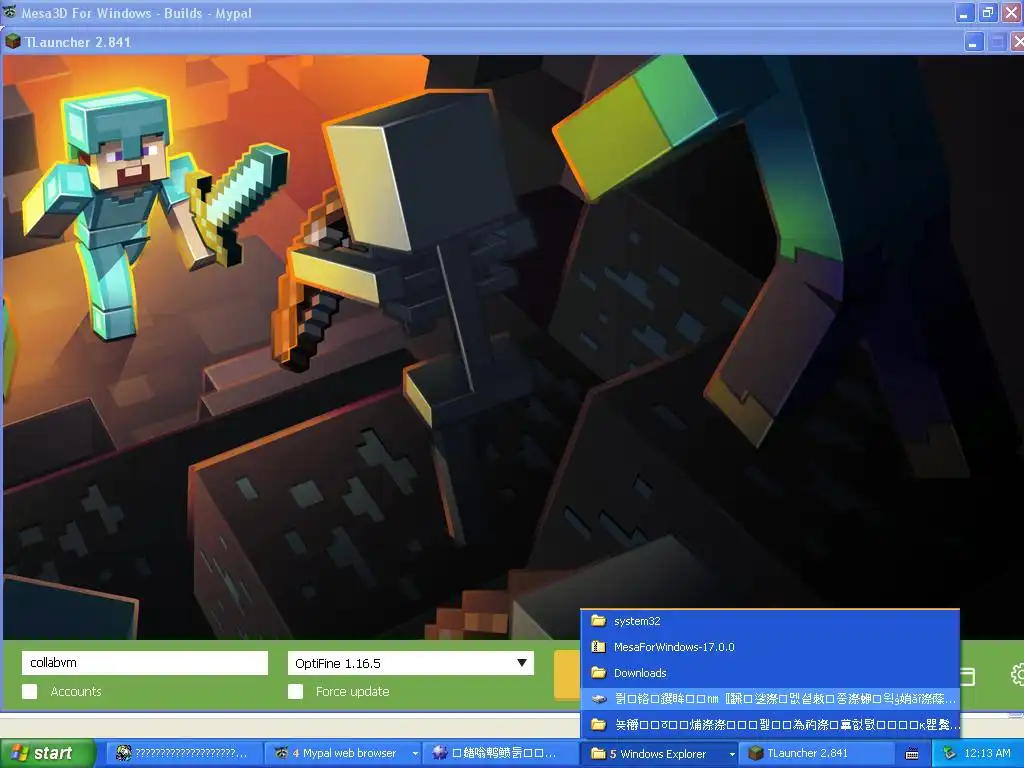
Task: Click the collabvm username field
Action: coord(144,663)
